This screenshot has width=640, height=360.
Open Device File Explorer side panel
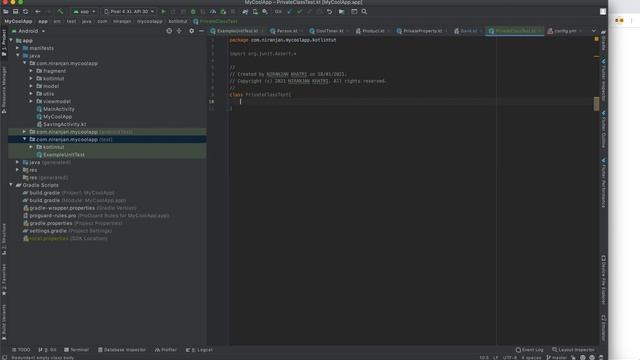point(603,280)
